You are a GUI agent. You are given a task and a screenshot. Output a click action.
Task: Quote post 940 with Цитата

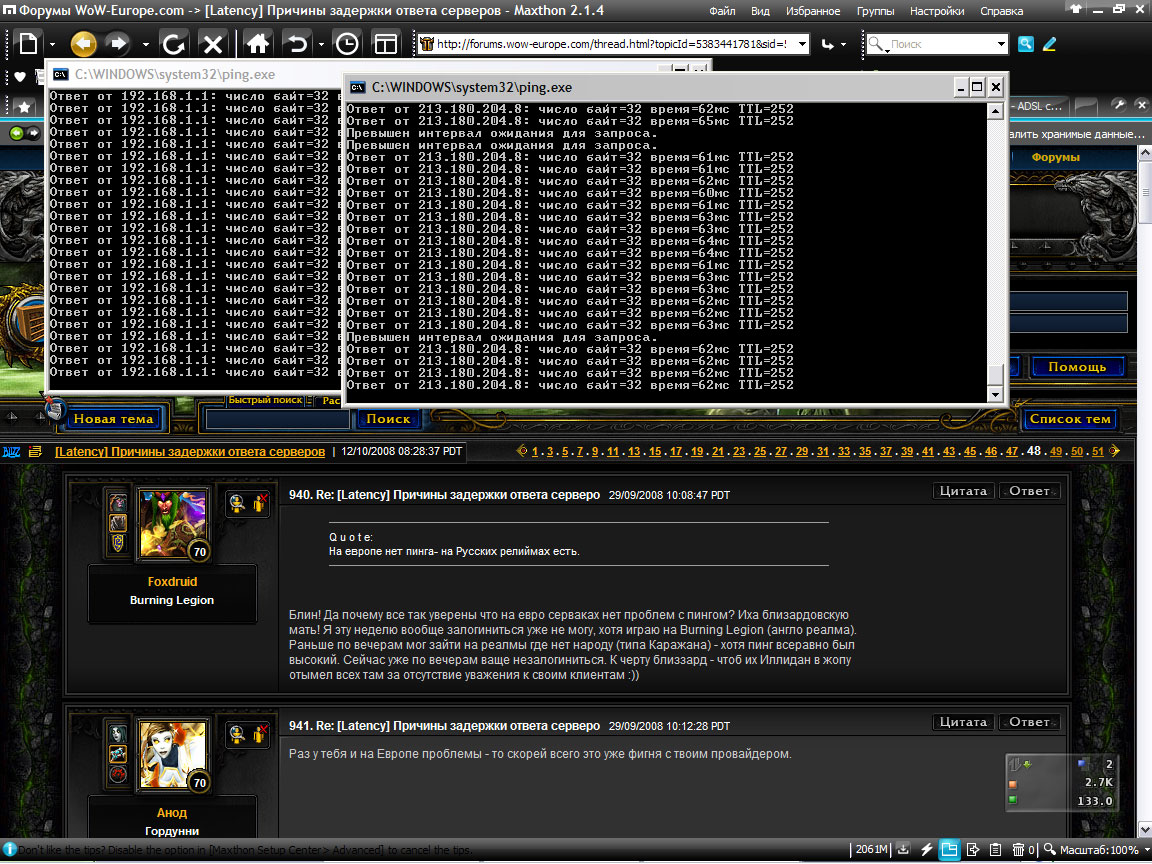(963, 491)
